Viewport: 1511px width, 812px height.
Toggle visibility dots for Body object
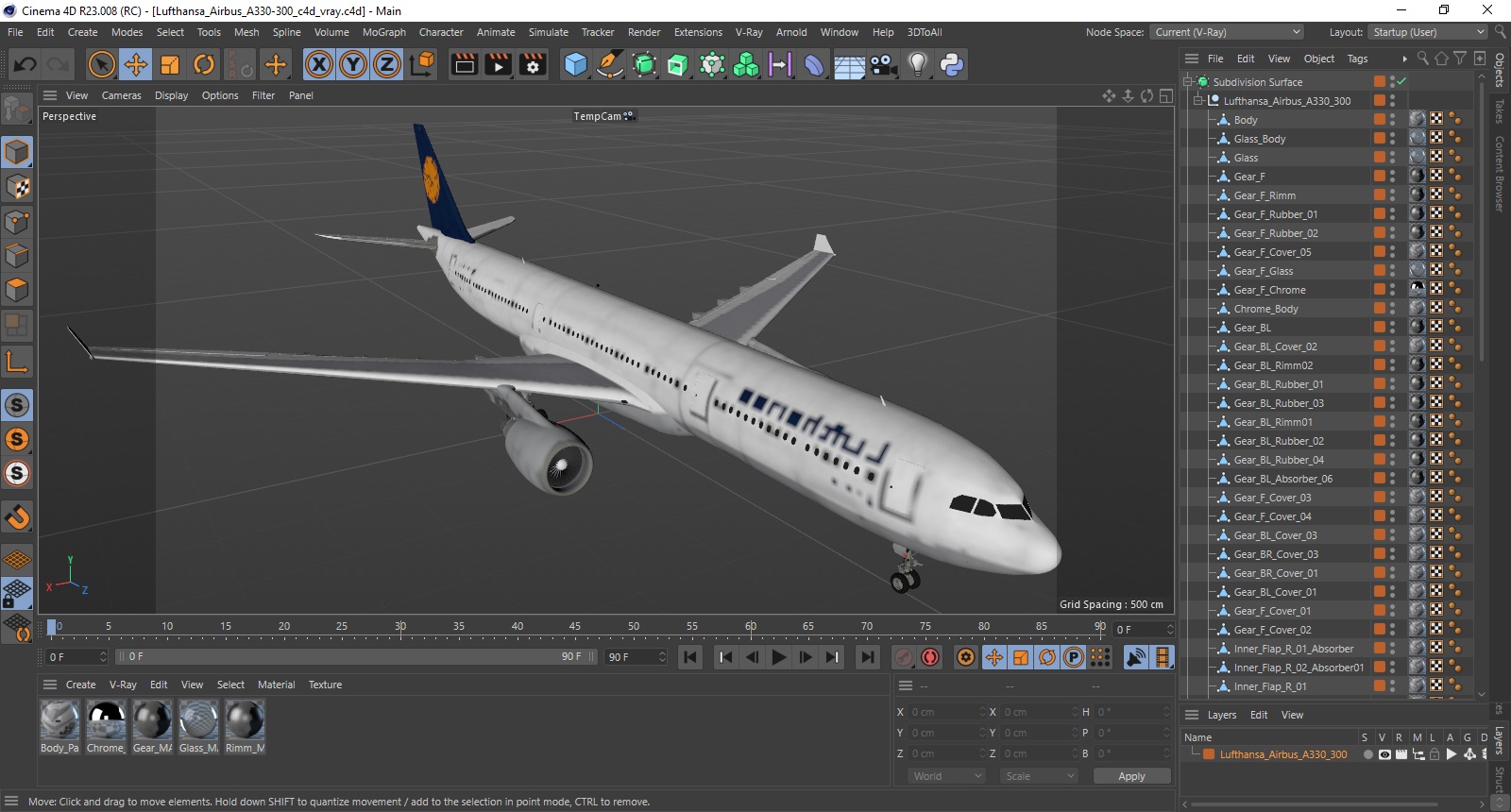pos(1392,119)
